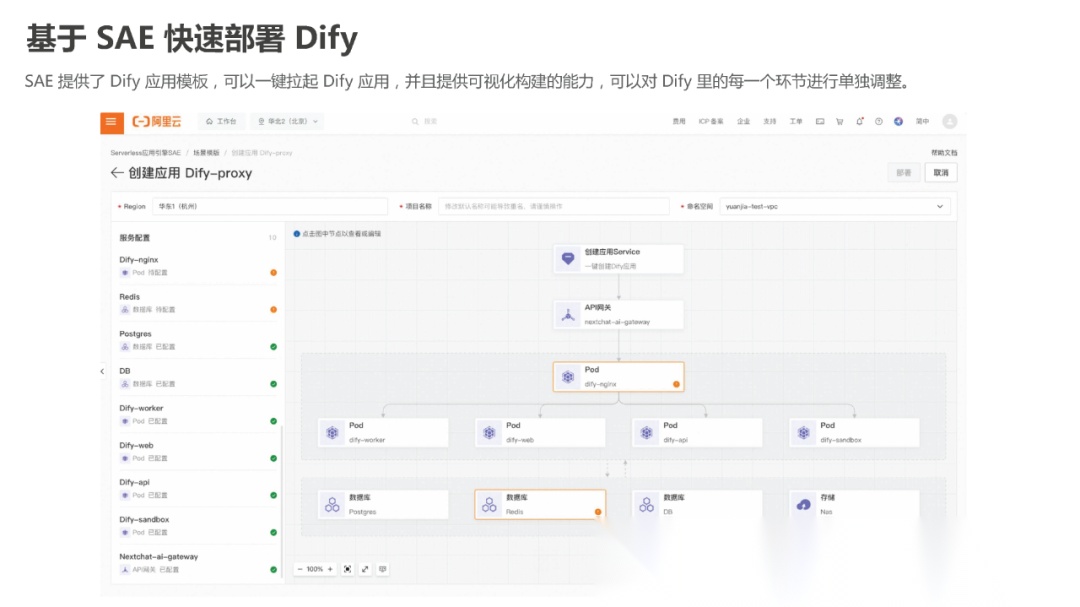Click the 创建应用Service node icon
The height and width of the screenshot is (607, 1080).
tap(568, 259)
